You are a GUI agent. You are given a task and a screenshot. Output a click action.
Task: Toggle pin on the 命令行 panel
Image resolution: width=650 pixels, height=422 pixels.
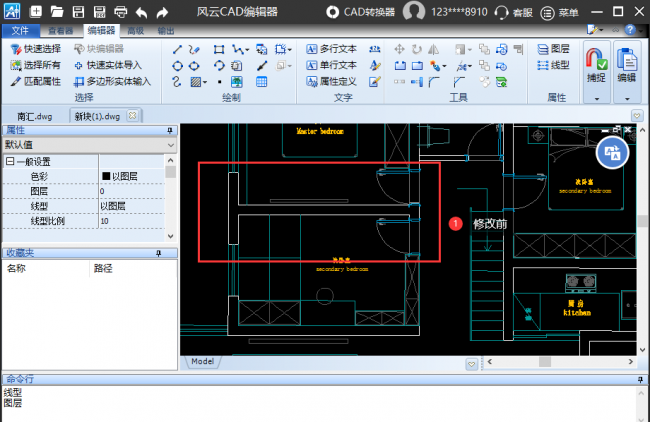[x=640, y=379]
